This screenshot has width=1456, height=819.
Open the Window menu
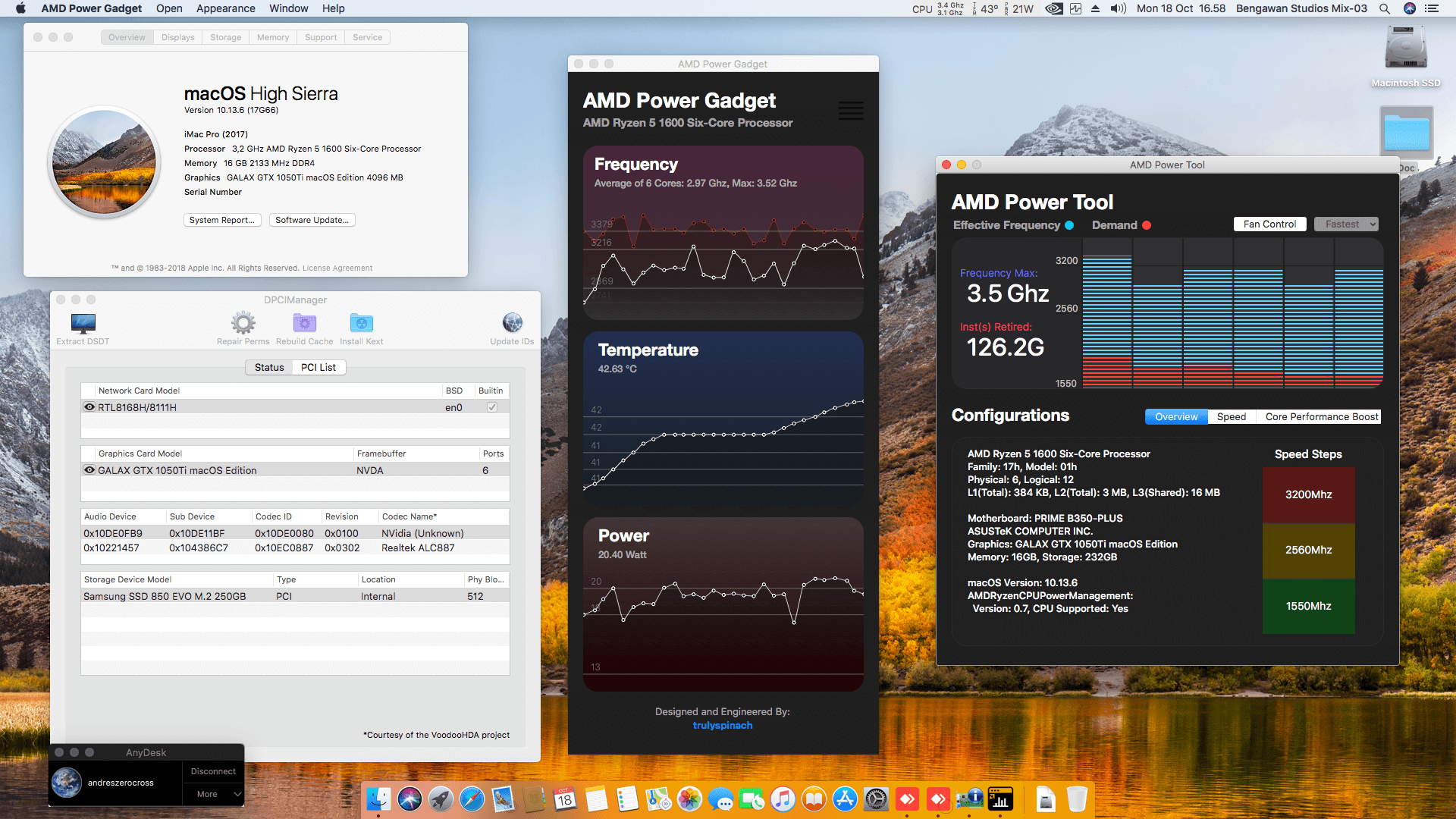pyautogui.click(x=288, y=8)
